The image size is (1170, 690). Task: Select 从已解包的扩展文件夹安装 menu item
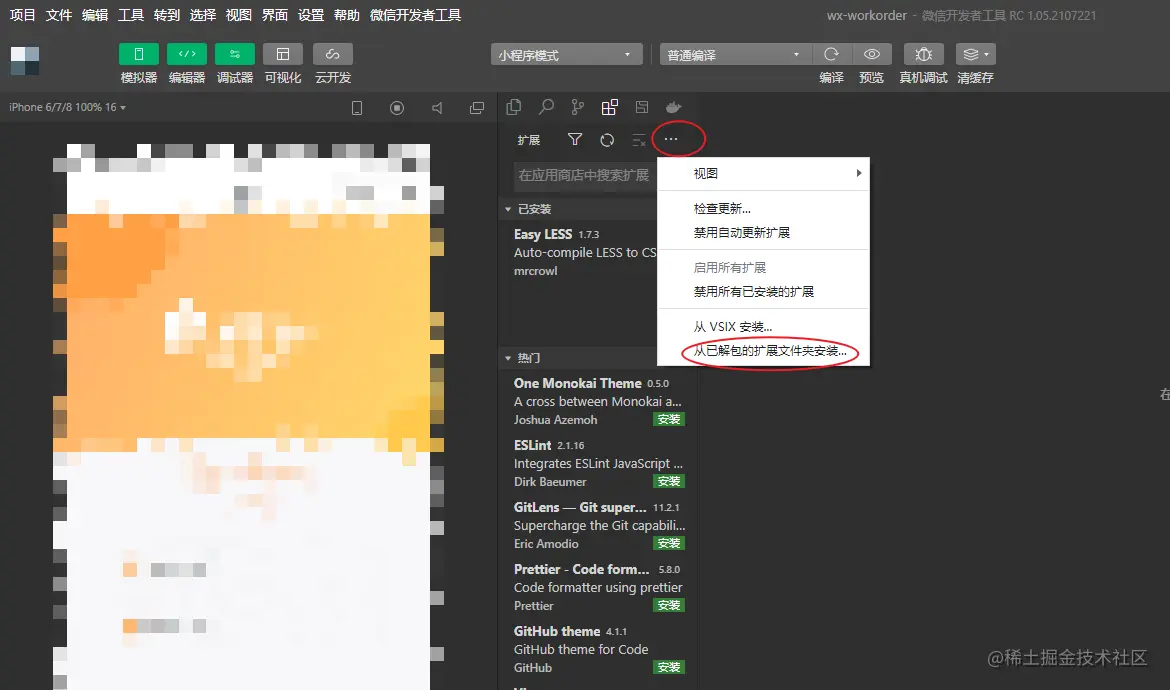[763, 351]
